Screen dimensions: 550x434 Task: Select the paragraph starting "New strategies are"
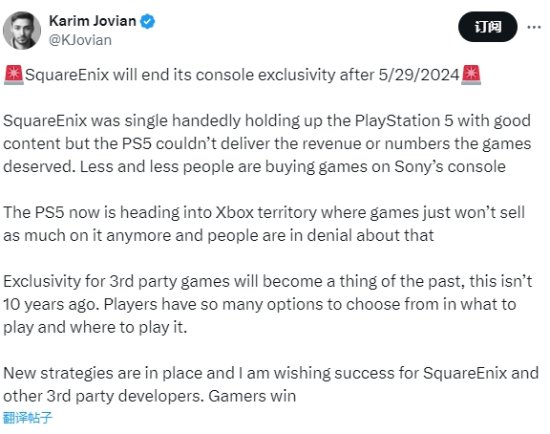(271, 385)
